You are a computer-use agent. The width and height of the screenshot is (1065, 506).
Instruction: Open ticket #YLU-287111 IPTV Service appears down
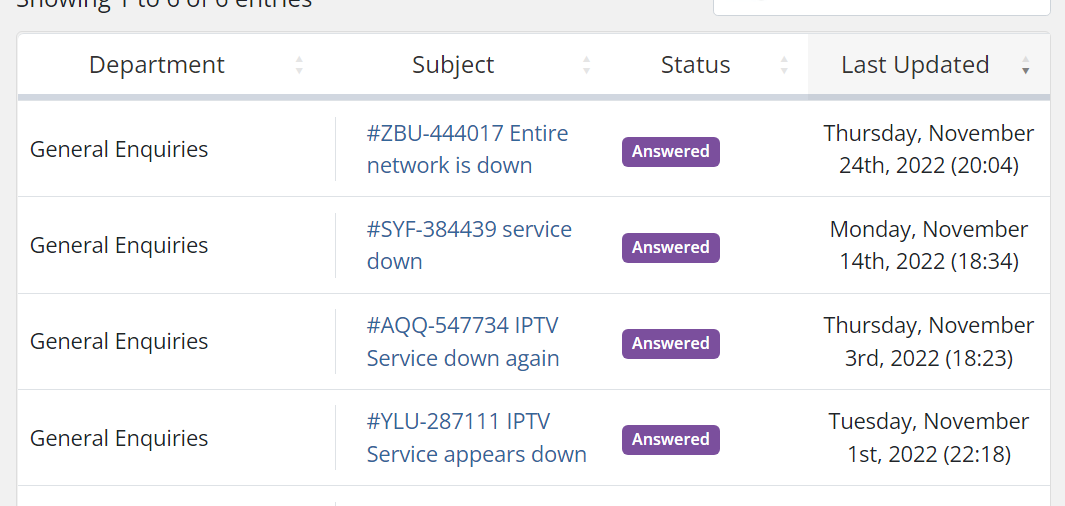tap(476, 437)
